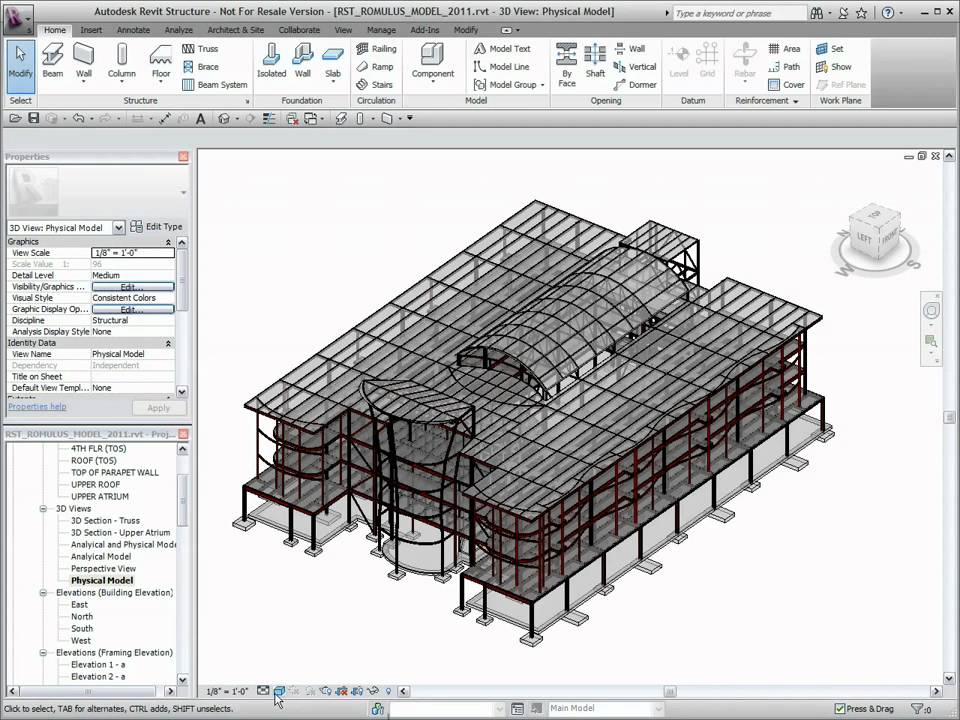Select the Shaft opening tool
960x720 pixels.
pyautogui.click(x=595, y=61)
